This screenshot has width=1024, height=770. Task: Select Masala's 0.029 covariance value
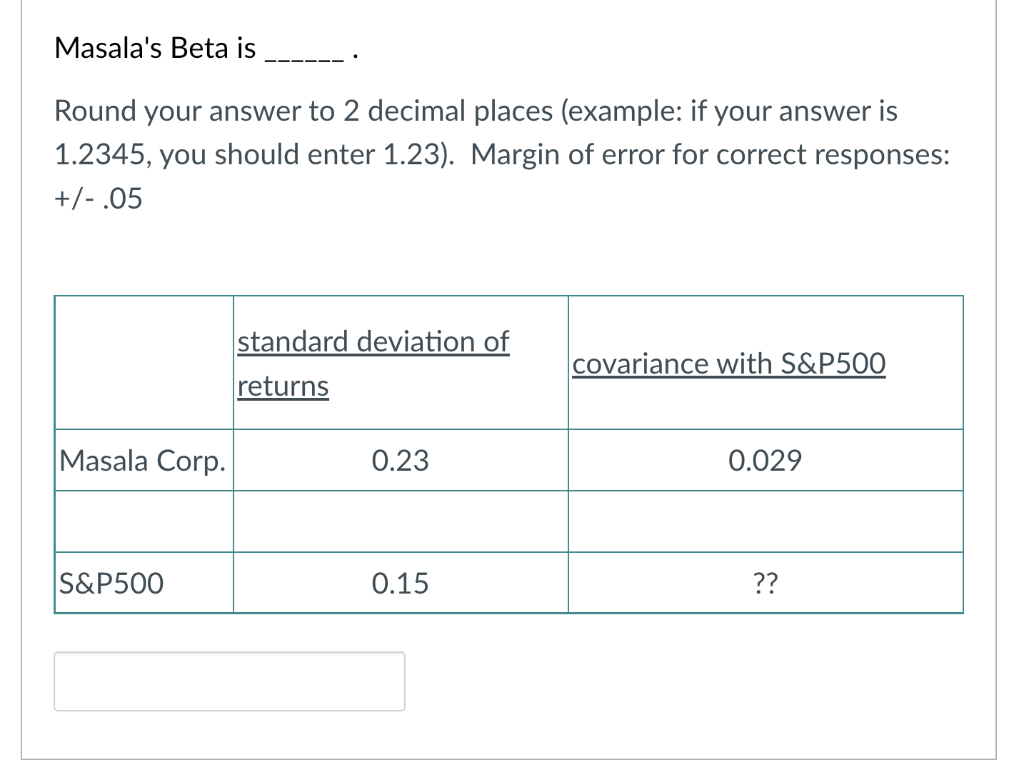point(765,460)
